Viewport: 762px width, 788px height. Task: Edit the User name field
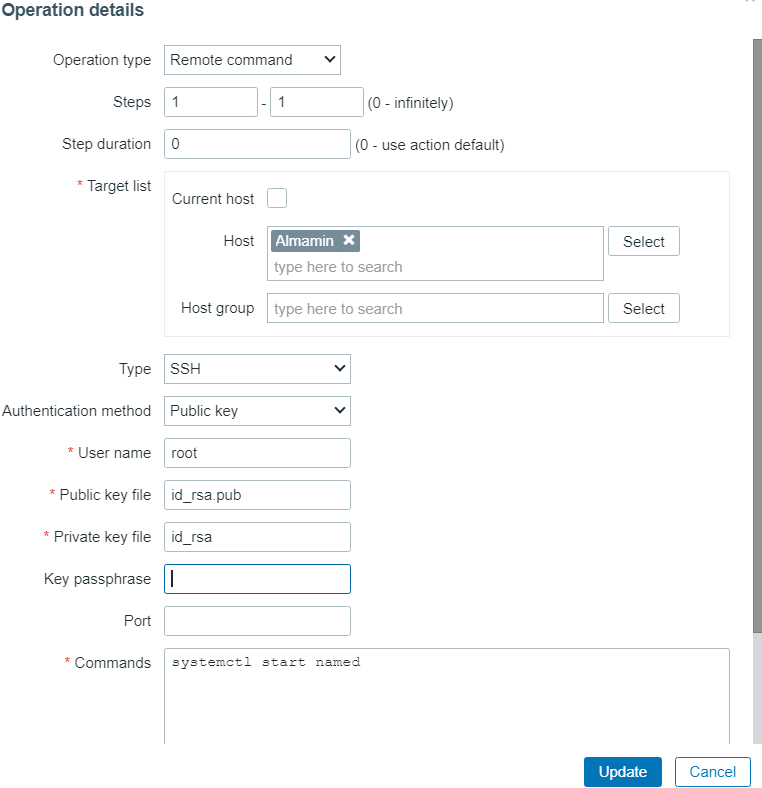click(257, 453)
